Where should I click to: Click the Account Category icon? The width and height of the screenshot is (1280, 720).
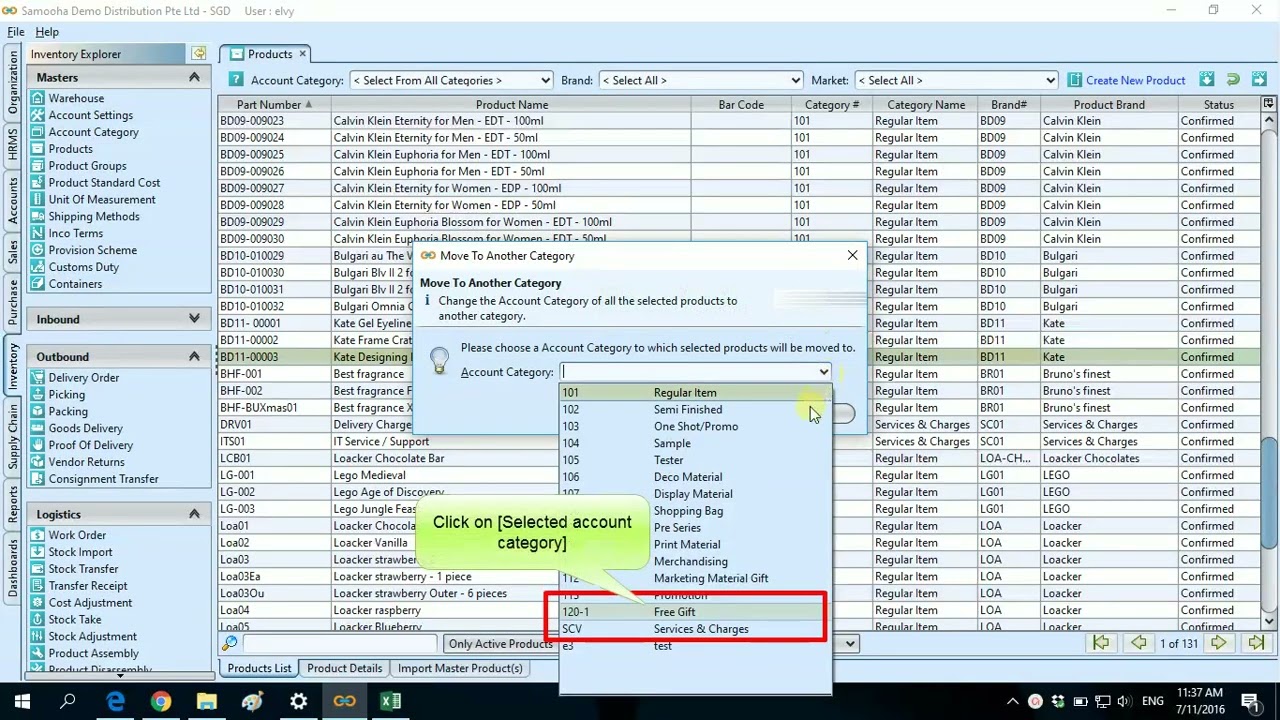coord(37,132)
